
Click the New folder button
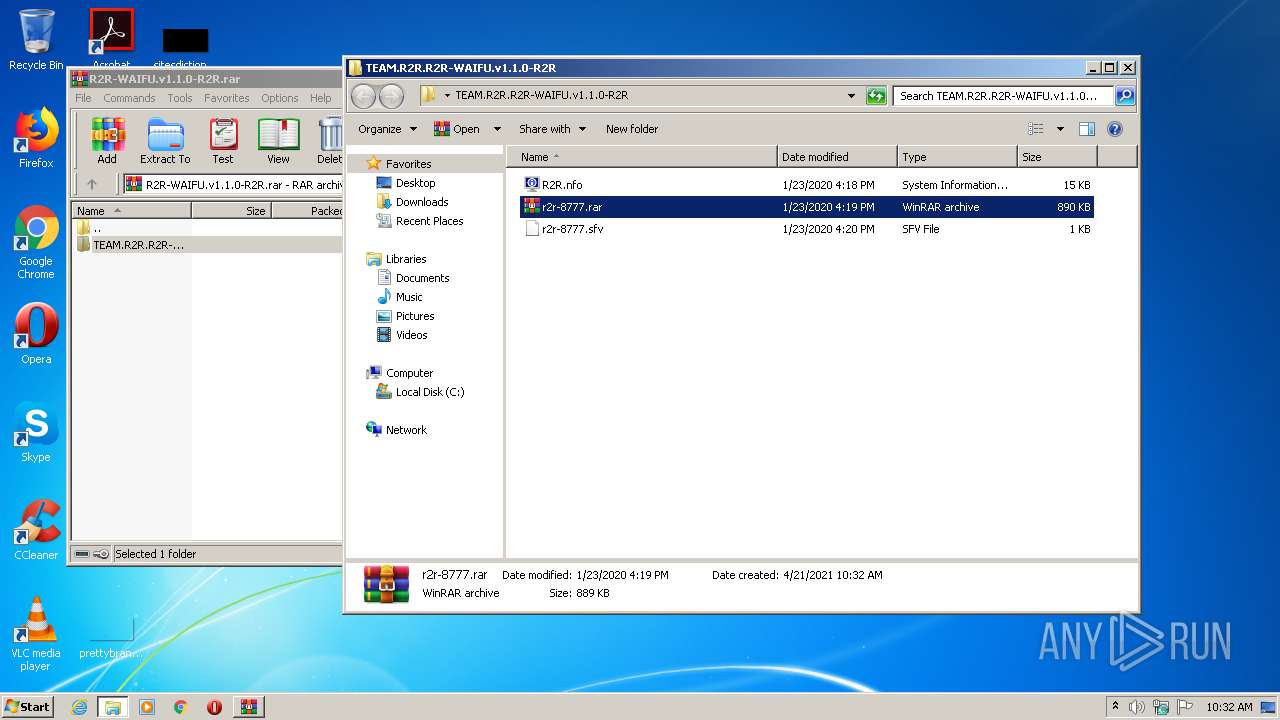click(631, 129)
